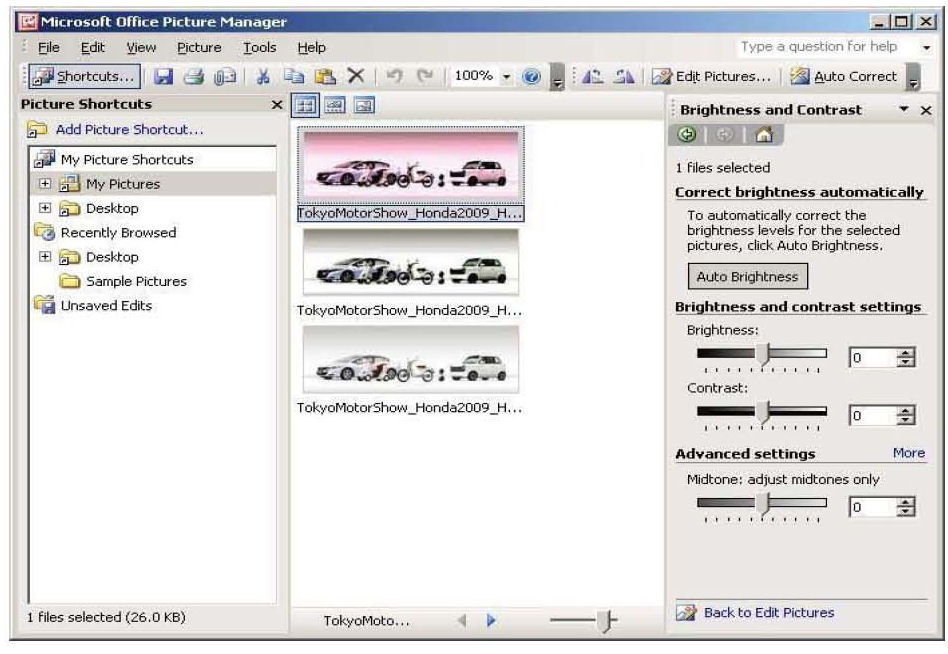
Task: Click the Contrast slider handle
Action: [x=762, y=412]
